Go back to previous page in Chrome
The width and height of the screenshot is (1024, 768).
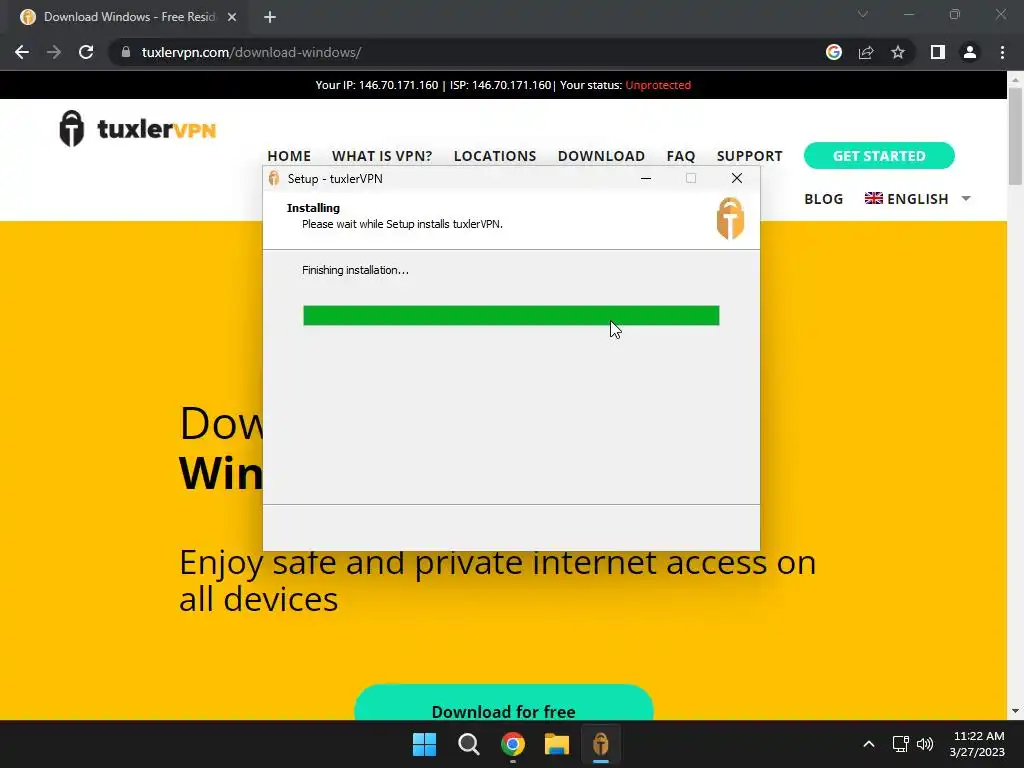point(22,52)
